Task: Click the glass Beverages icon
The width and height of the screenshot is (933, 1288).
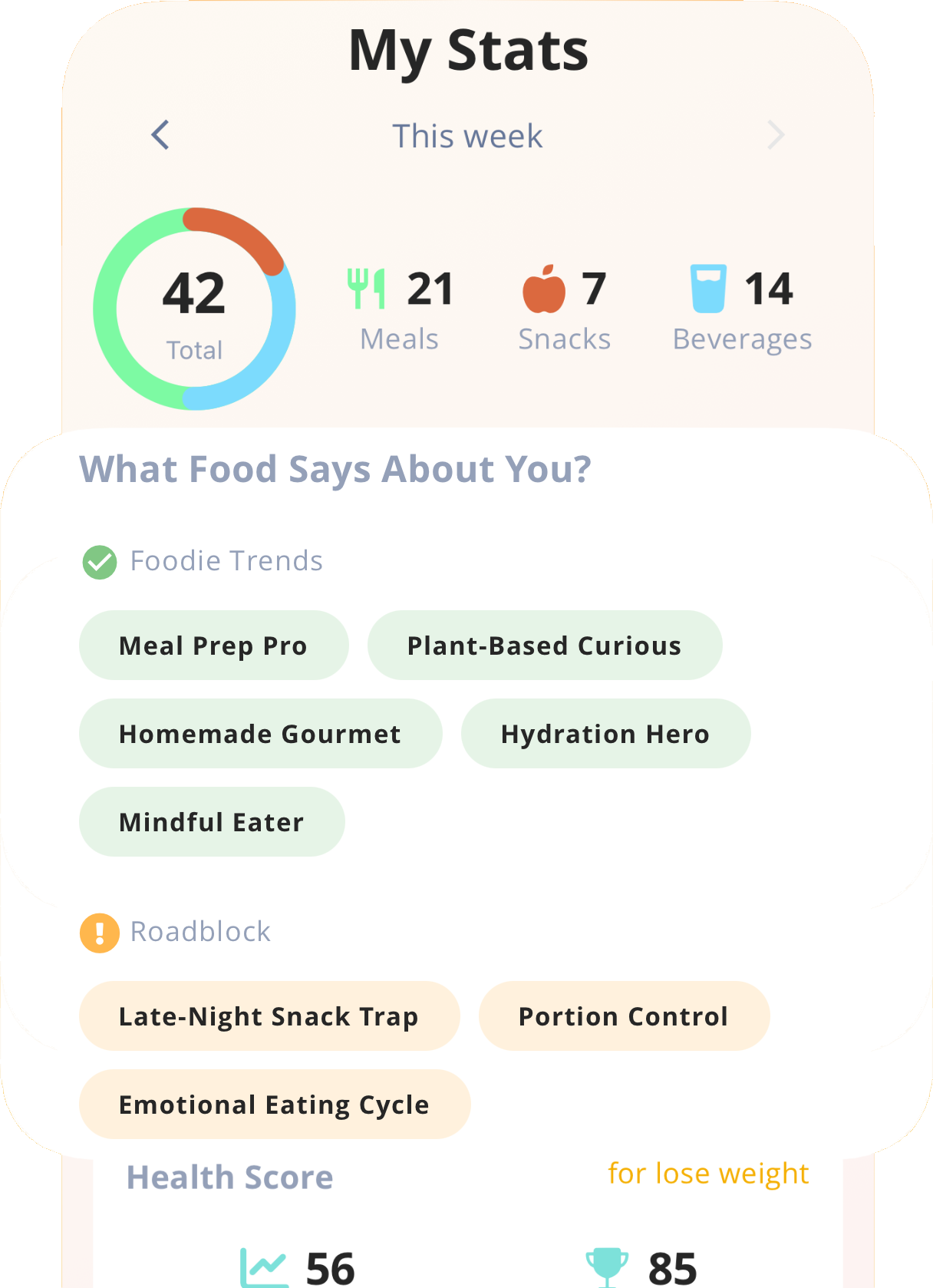Action: click(708, 289)
